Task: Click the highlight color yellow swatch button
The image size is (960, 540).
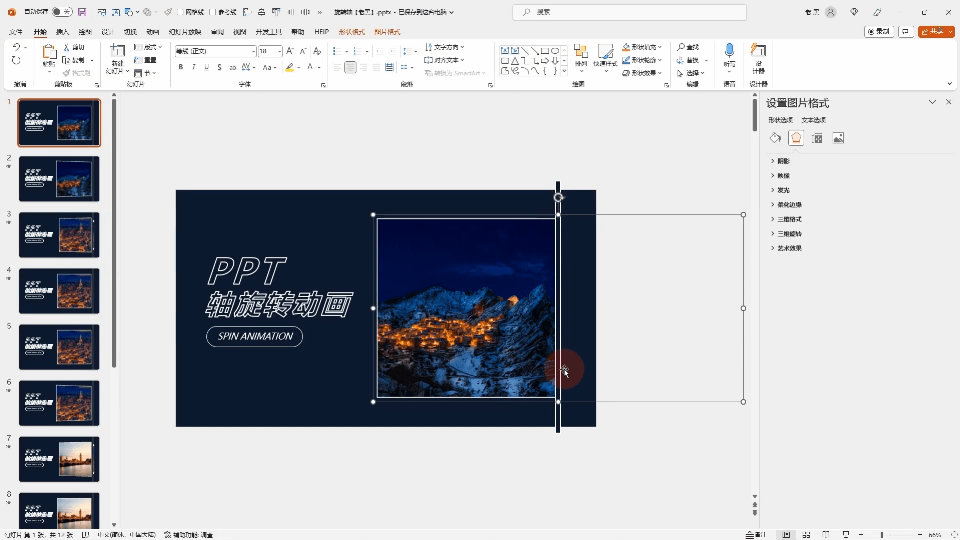Action: point(290,67)
